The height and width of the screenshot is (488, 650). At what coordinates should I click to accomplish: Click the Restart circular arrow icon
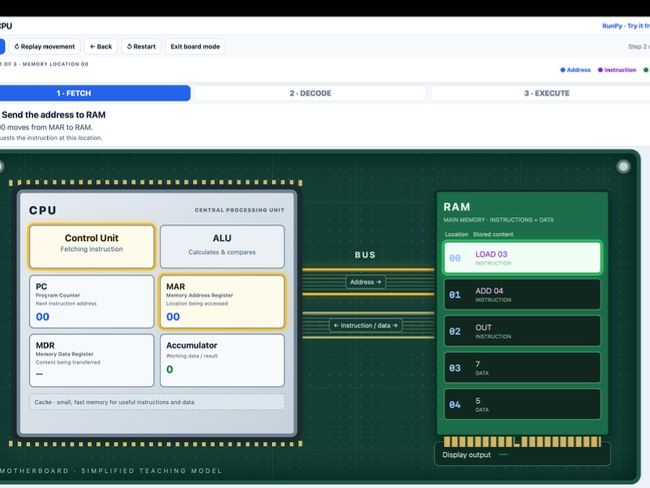click(x=129, y=46)
